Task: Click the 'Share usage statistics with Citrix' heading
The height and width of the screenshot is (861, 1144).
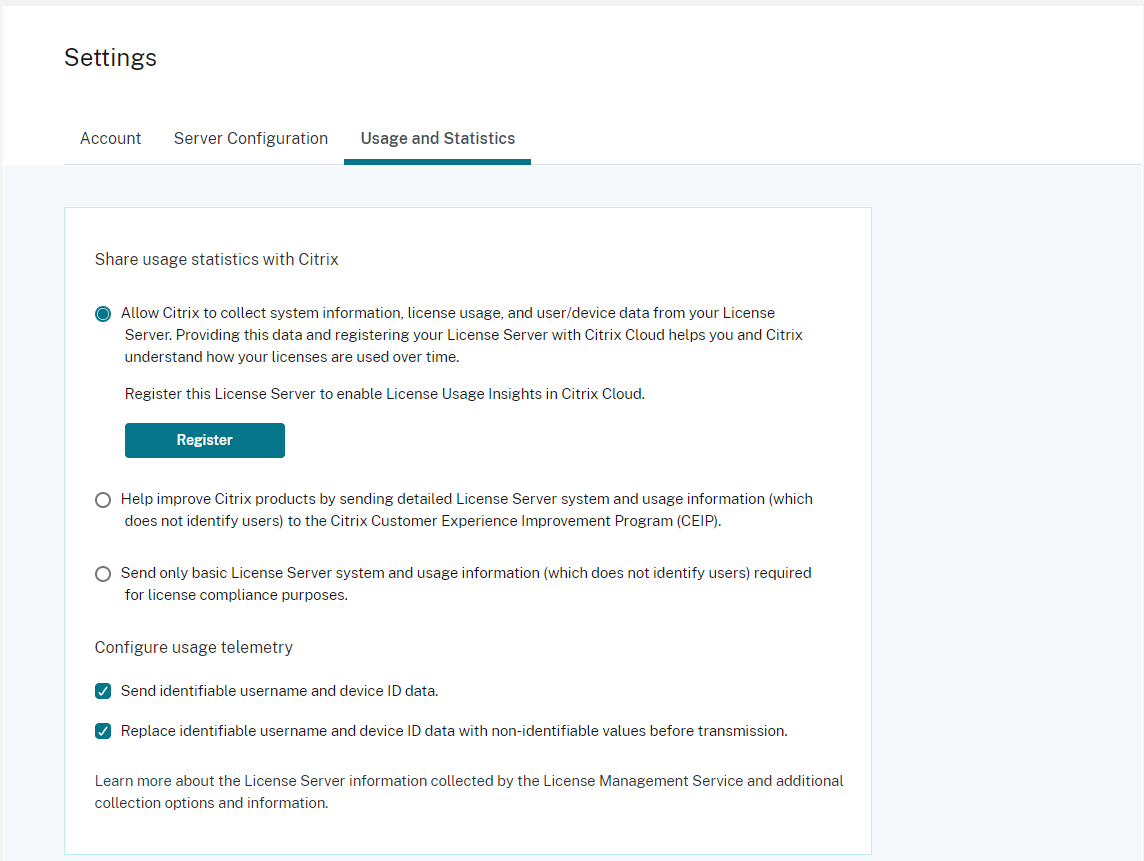Action: [217, 260]
